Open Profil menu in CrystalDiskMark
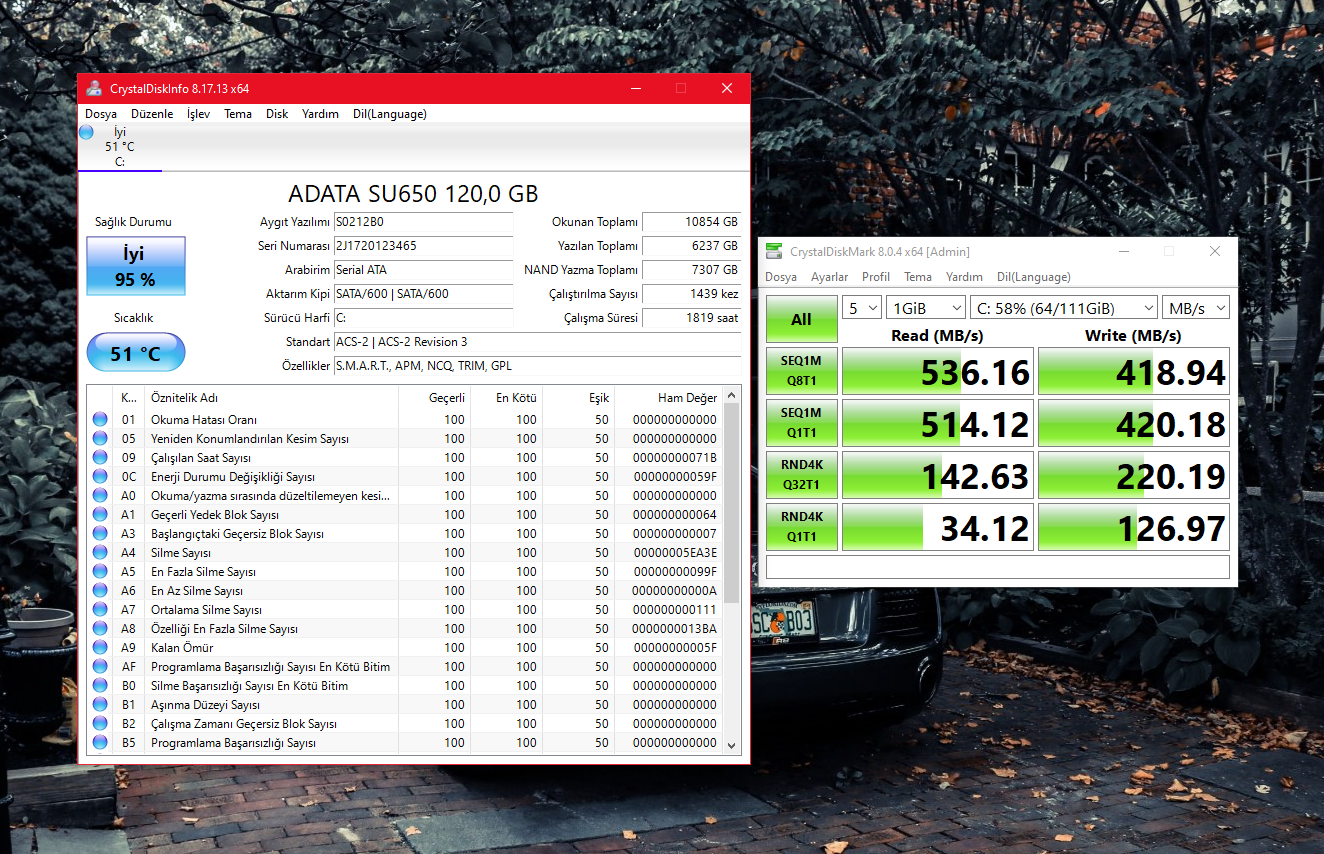 coord(876,277)
